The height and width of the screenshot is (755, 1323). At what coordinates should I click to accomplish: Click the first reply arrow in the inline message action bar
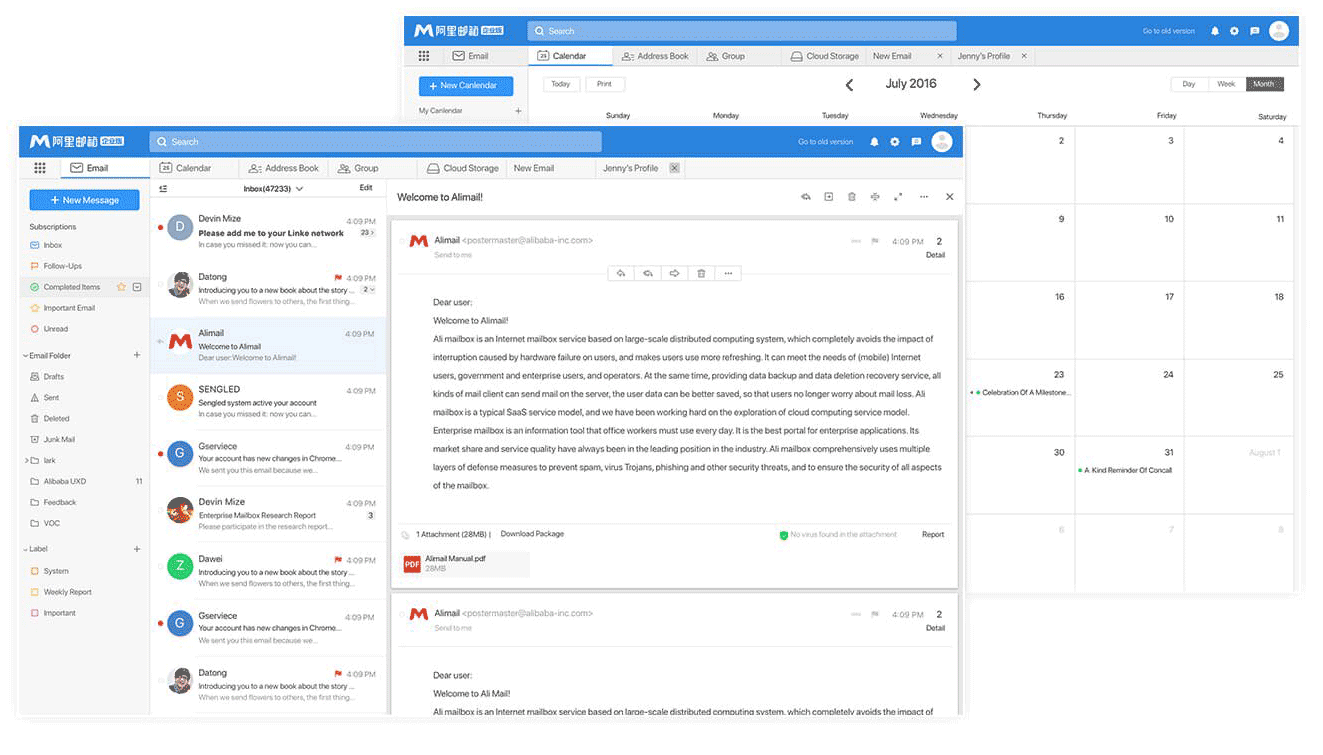(621, 273)
